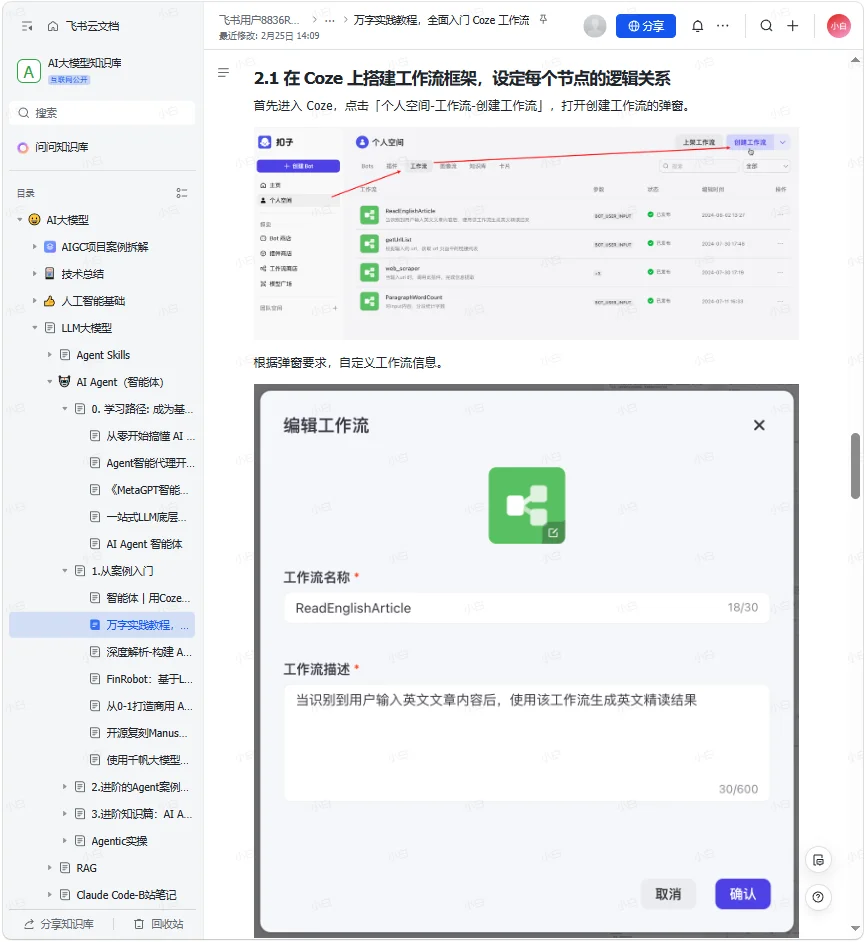The width and height of the screenshot is (866, 942).
Task: Click the text 最近修改: 2月25日 14:09
Action: [x=269, y=36]
